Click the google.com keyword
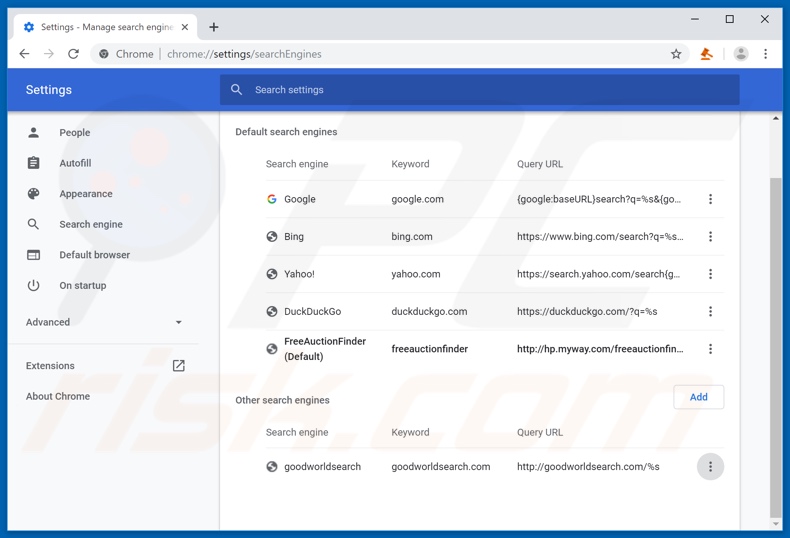This screenshot has height=538, width=790. (x=418, y=199)
